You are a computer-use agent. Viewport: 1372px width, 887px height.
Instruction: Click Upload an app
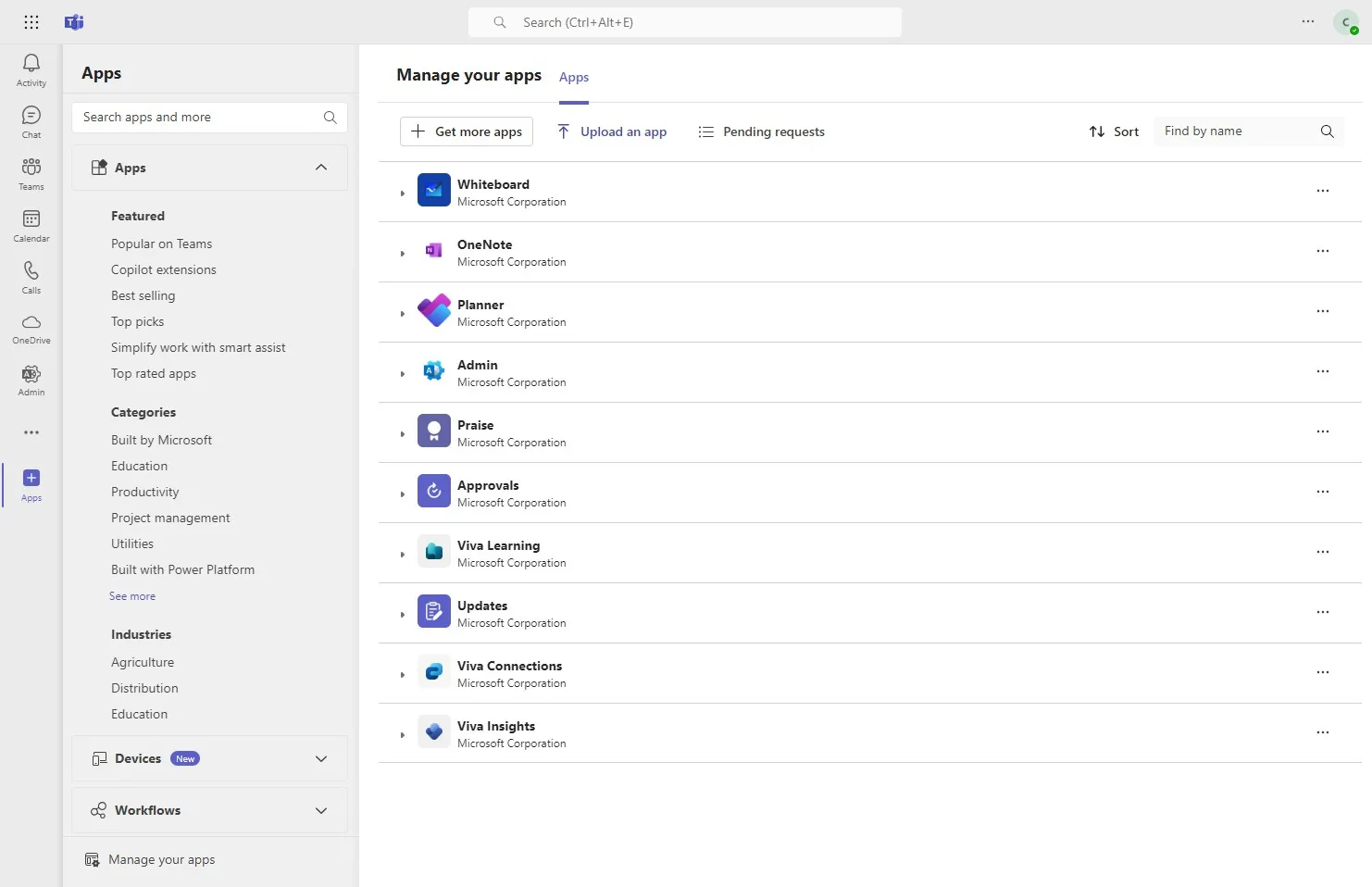pos(612,131)
